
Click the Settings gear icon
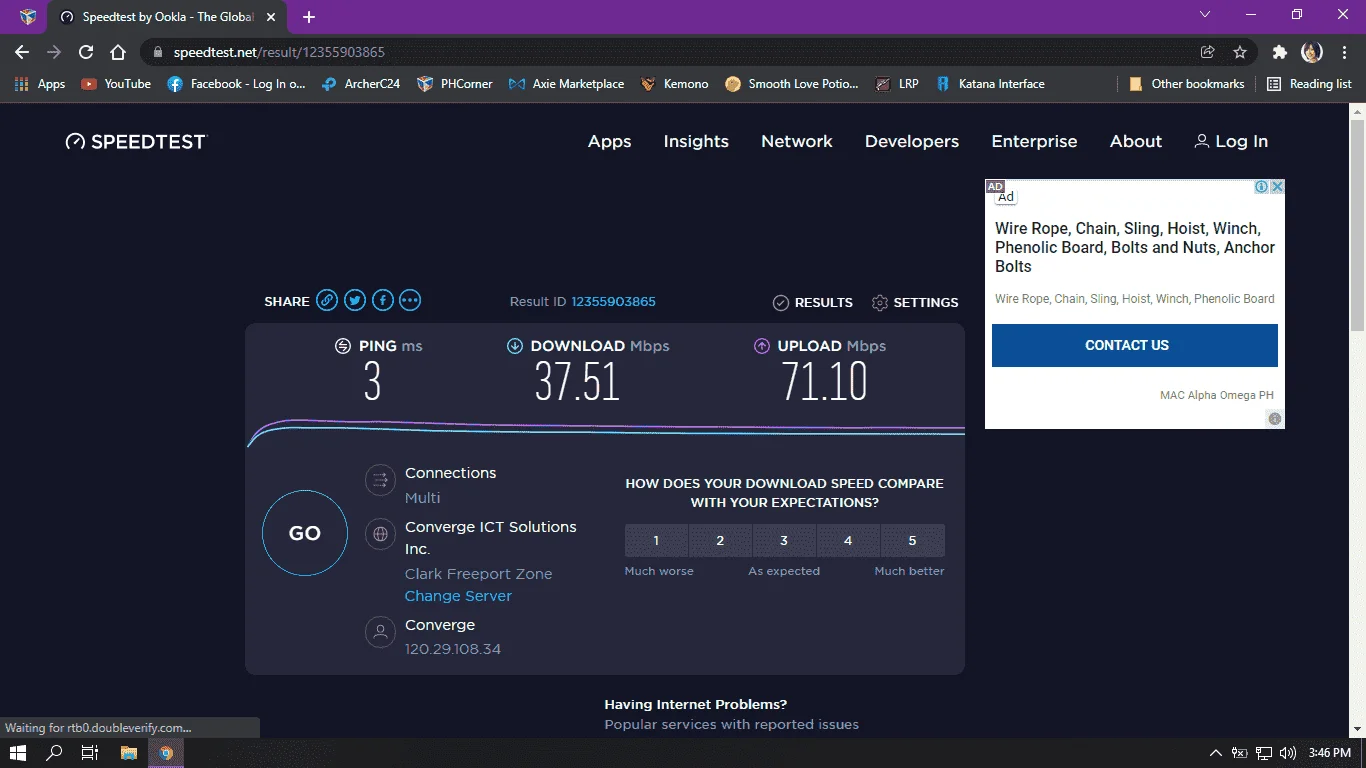point(880,302)
